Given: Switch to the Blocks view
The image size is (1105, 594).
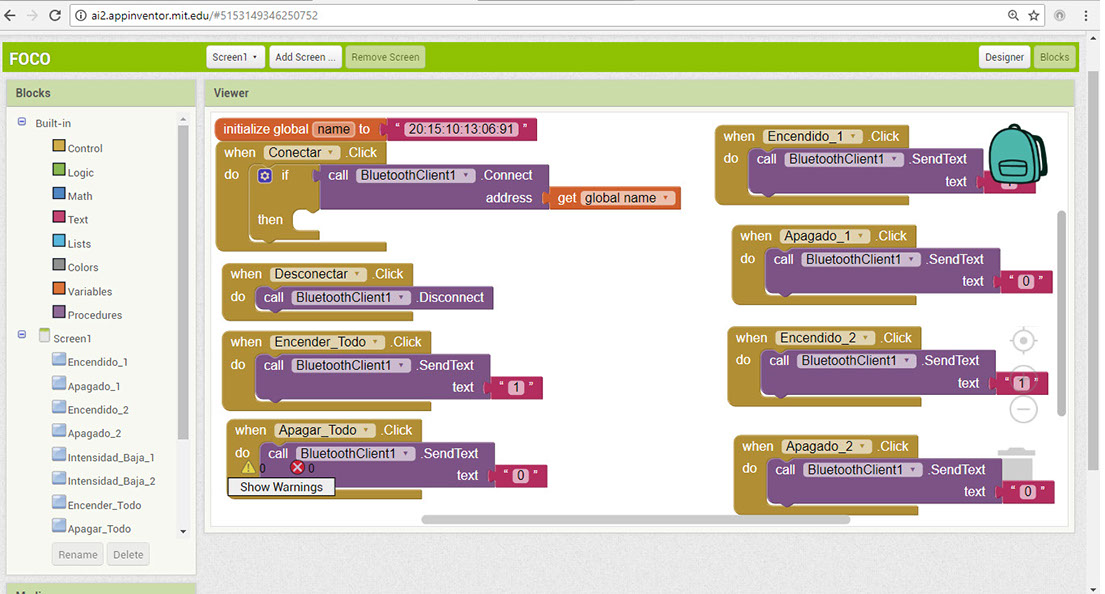Looking at the screenshot, I should [x=1054, y=57].
